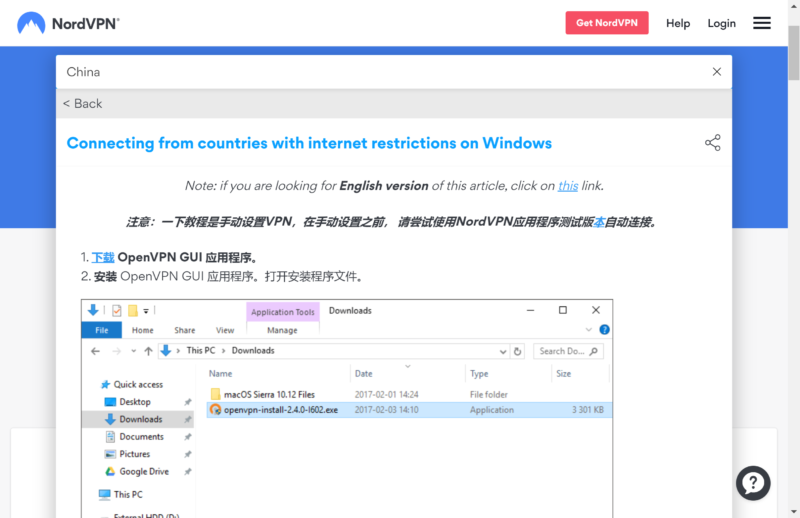Viewport: 800px width, 518px height.
Task: Select Desktop in the Explorer sidebar
Action: click(135, 402)
